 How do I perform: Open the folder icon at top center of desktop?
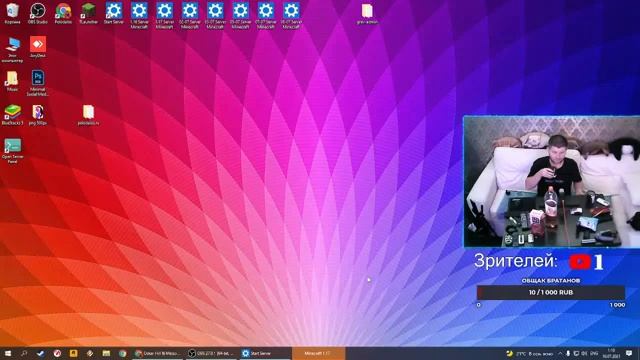point(367,13)
